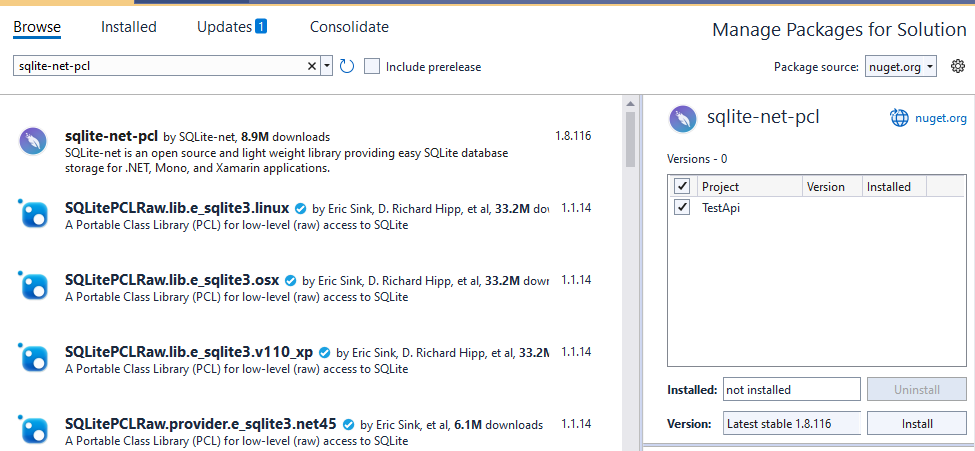The width and height of the screenshot is (975, 451).
Task: Open the nuget.org link in details pane
Action: 941,118
